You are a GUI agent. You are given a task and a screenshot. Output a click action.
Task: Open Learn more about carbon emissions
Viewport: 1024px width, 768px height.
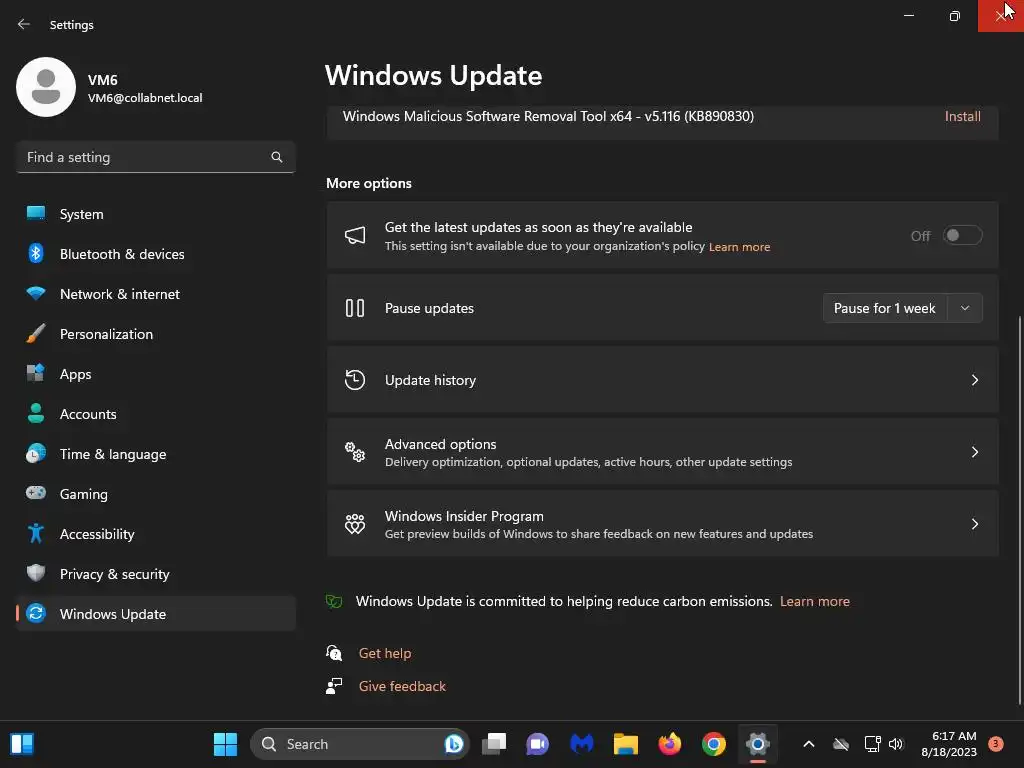[814, 601]
